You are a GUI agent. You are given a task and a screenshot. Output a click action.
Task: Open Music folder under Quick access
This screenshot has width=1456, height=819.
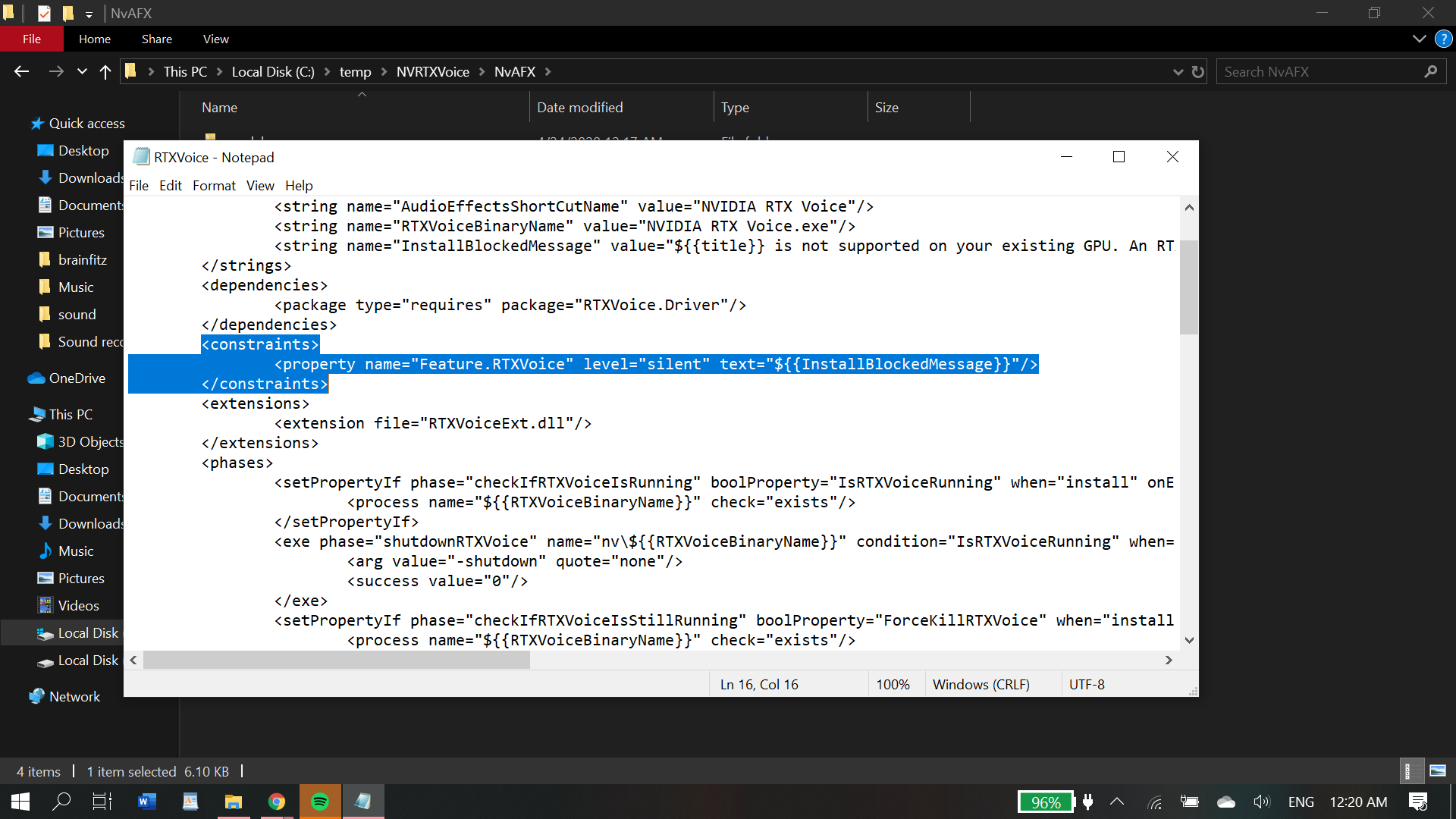click(76, 287)
